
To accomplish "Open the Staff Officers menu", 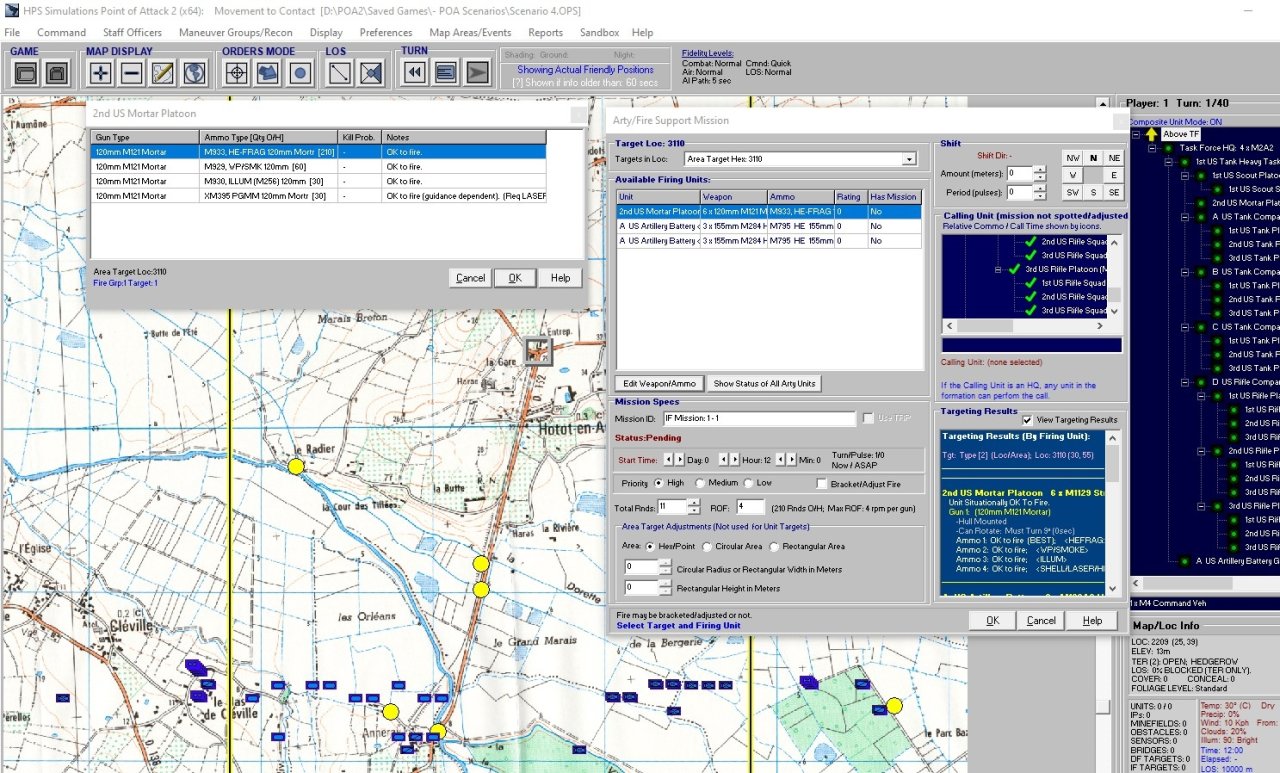I will [132, 33].
